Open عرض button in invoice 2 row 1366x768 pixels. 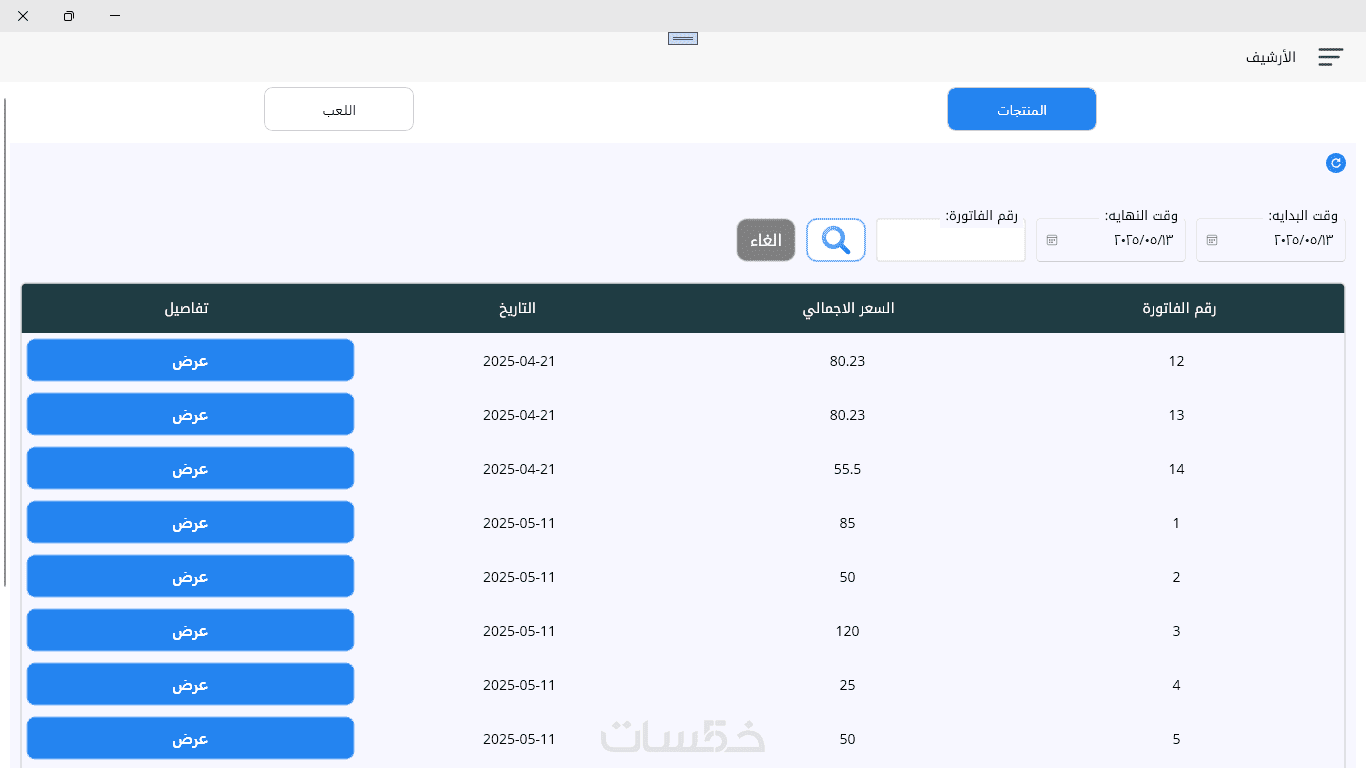190,576
